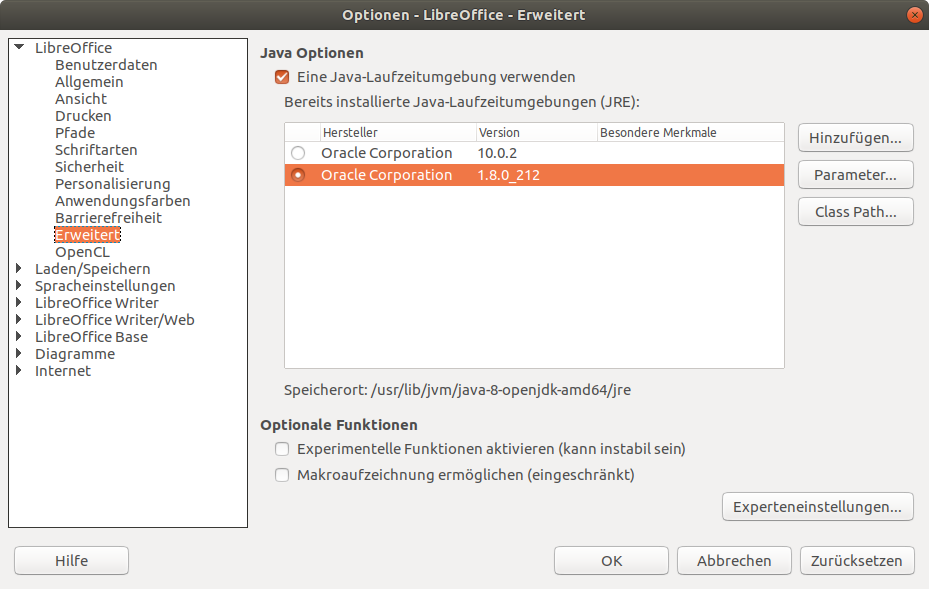Expand the Spracheinstellungen tree node

pyautogui.click(x=19, y=286)
